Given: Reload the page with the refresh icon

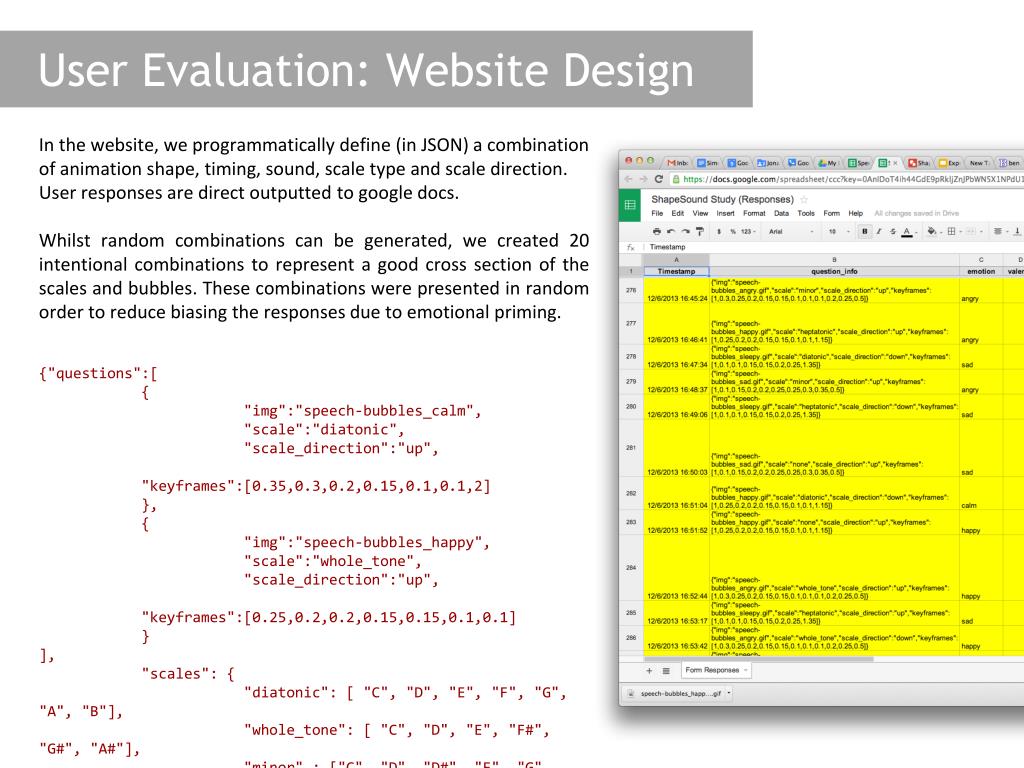Looking at the screenshot, I should point(659,179).
